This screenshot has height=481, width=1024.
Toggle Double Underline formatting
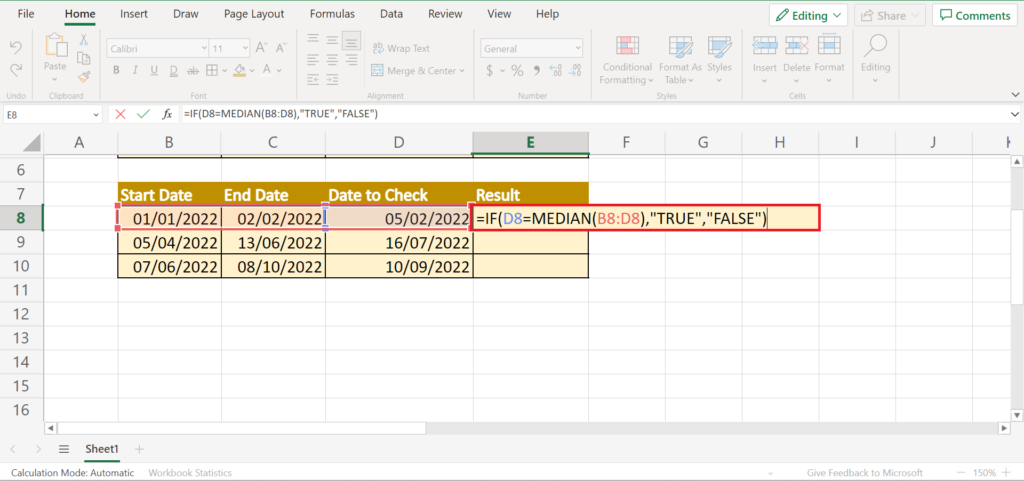coord(173,70)
